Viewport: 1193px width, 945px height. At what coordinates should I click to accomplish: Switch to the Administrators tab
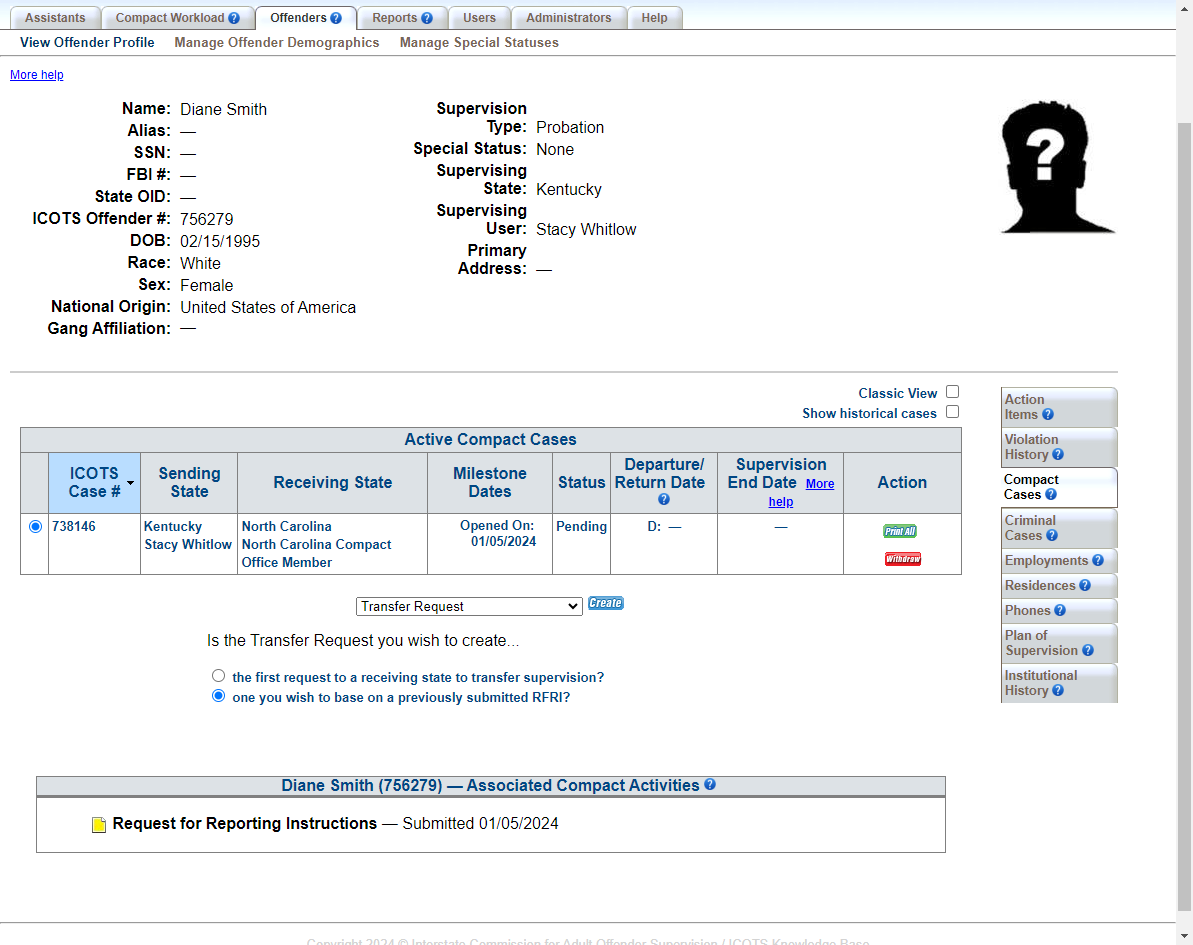pyautogui.click(x=568, y=18)
